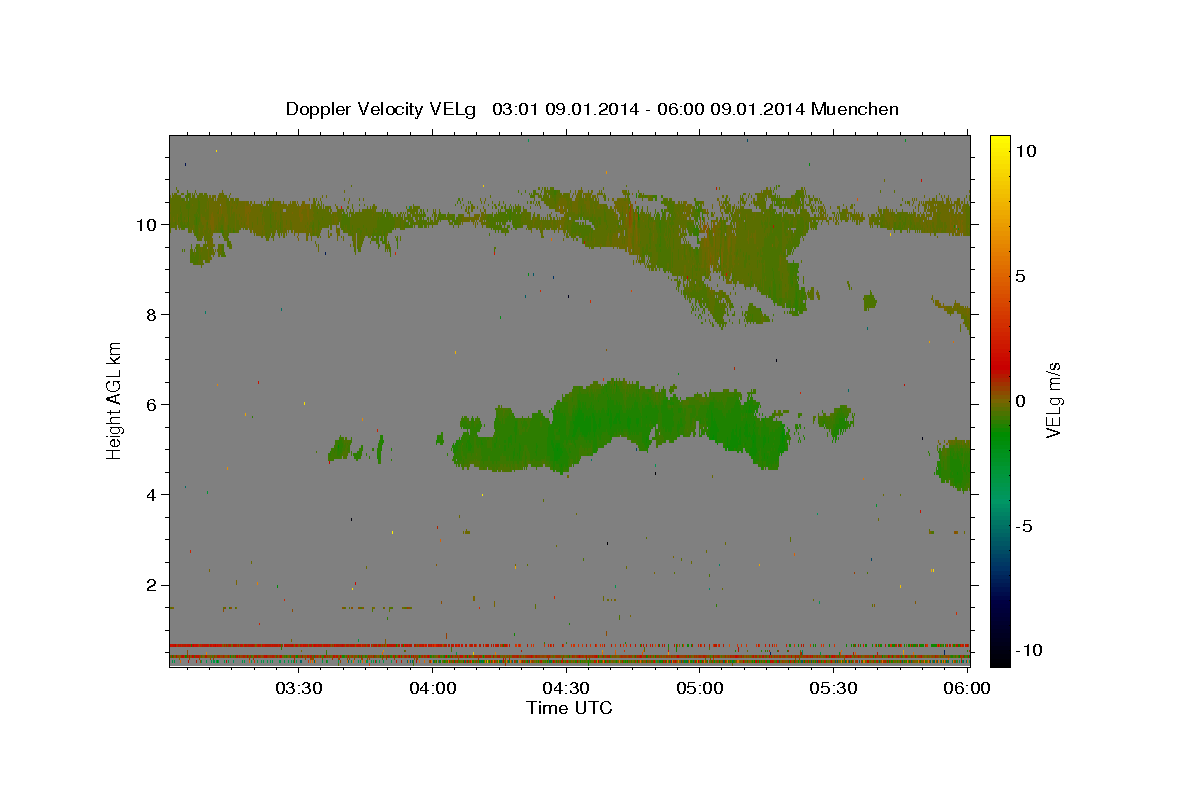
Task: Click the height tick label 2
Action: click(153, 585)
